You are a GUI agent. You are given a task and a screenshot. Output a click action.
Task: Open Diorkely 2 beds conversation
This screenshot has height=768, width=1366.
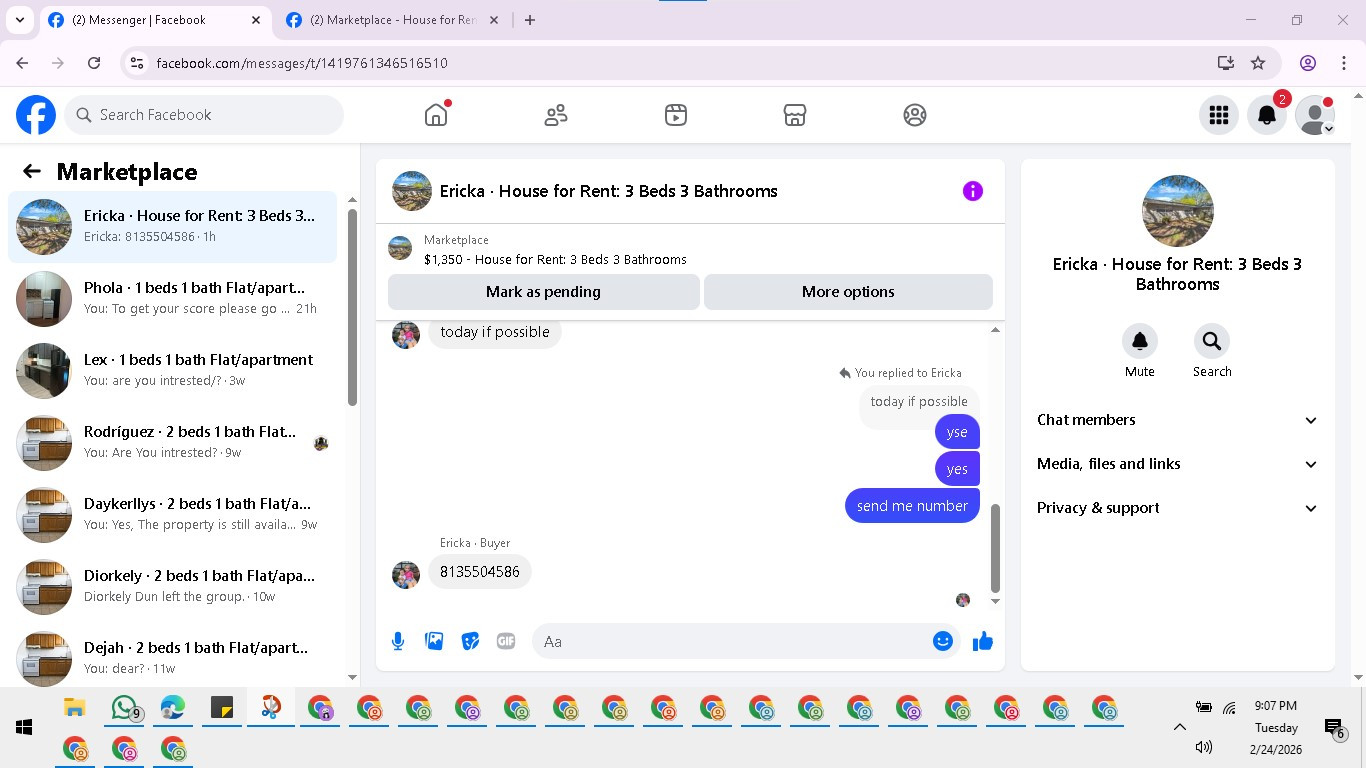coord(173,587)
